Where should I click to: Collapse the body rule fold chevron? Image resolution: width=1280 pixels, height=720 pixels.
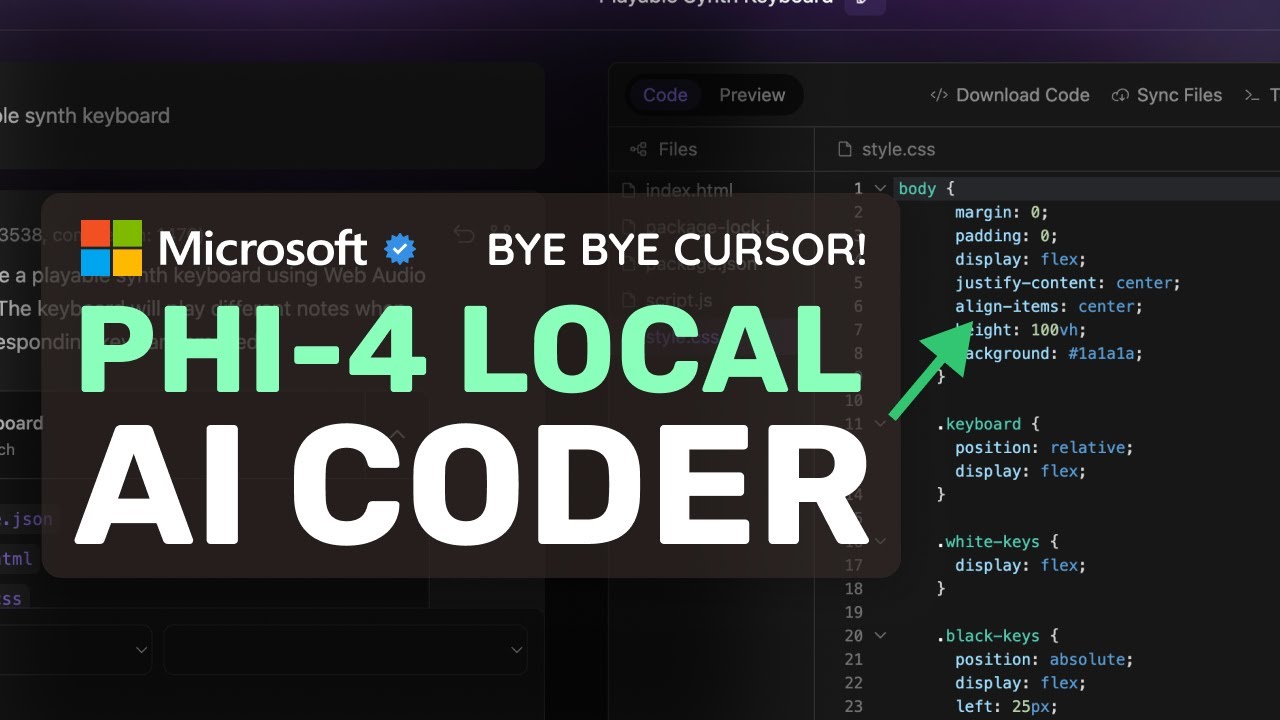[x=880, y=188]
